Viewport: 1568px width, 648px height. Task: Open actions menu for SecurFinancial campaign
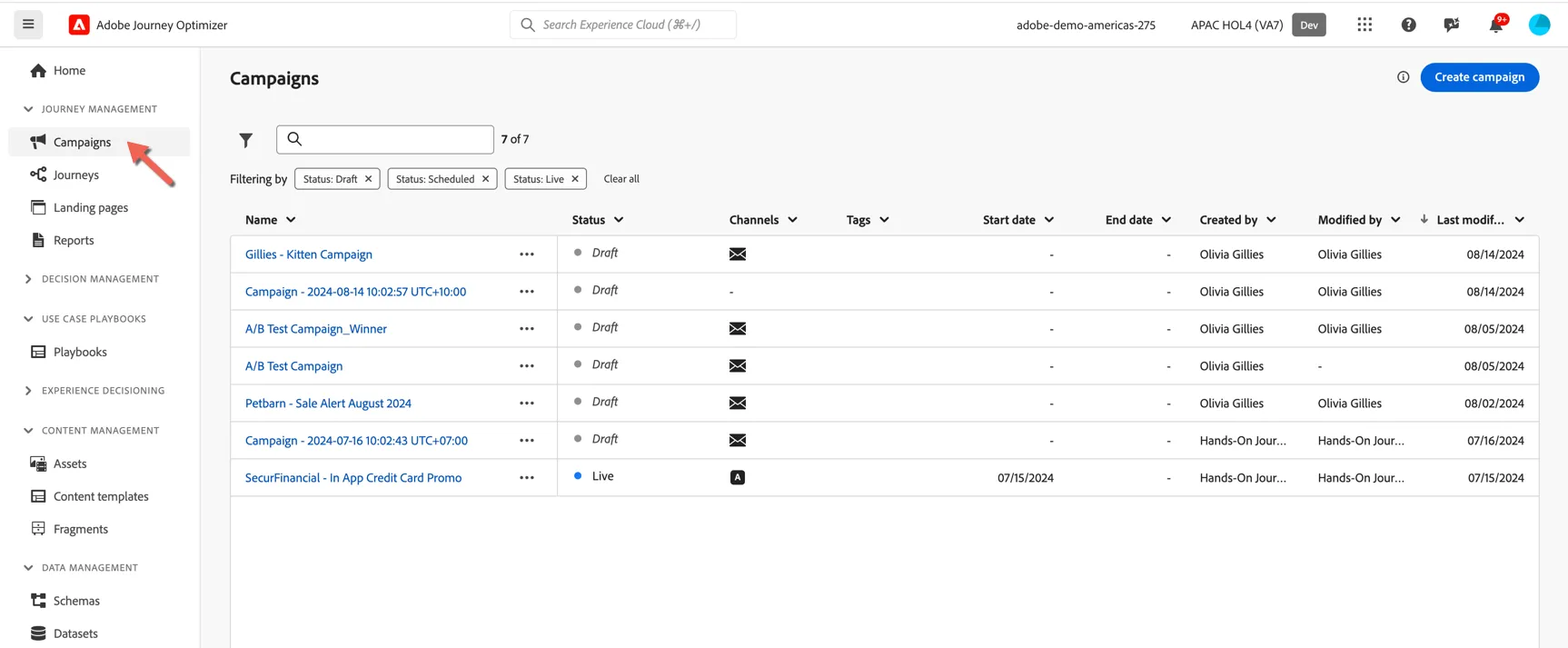[x=527, y=478]
